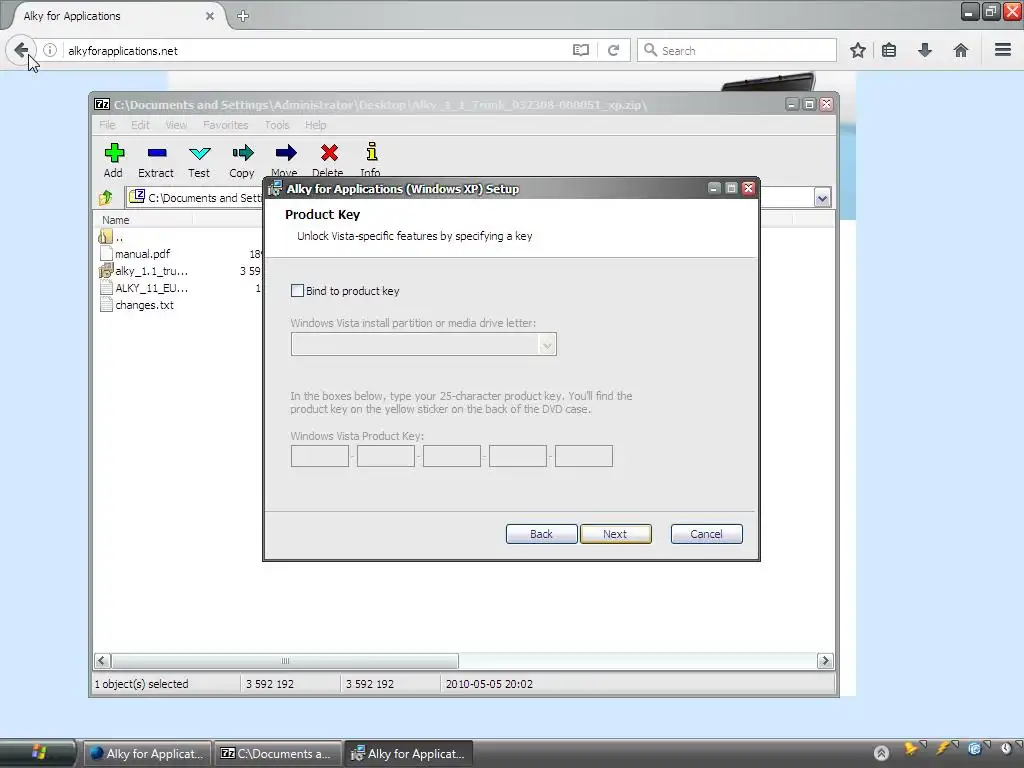This screenshot has width=1024, height=768.
Task: Open the 7-Zip Tools menu
Action: (x=277, y=125)
